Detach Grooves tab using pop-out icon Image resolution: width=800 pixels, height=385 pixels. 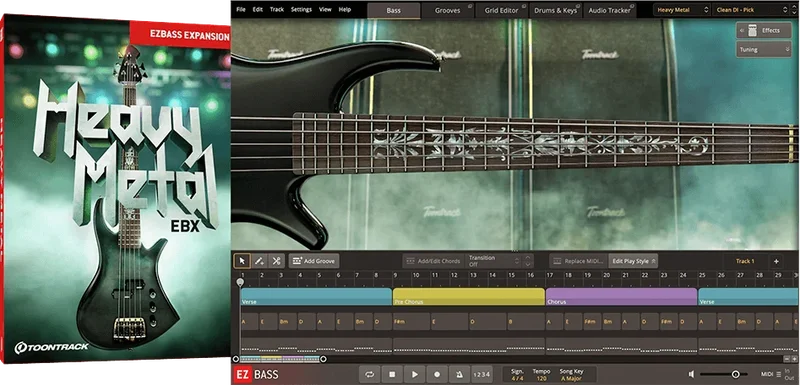469,7
